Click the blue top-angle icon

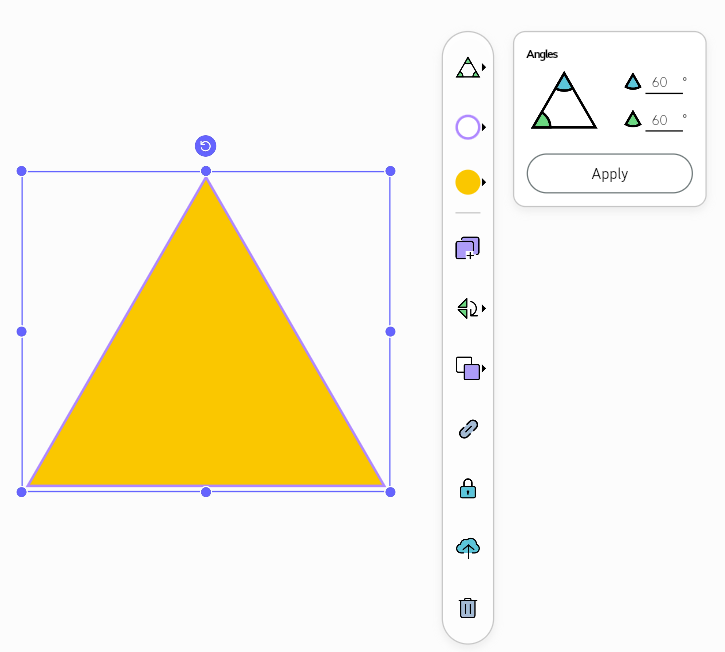point(633,82)
